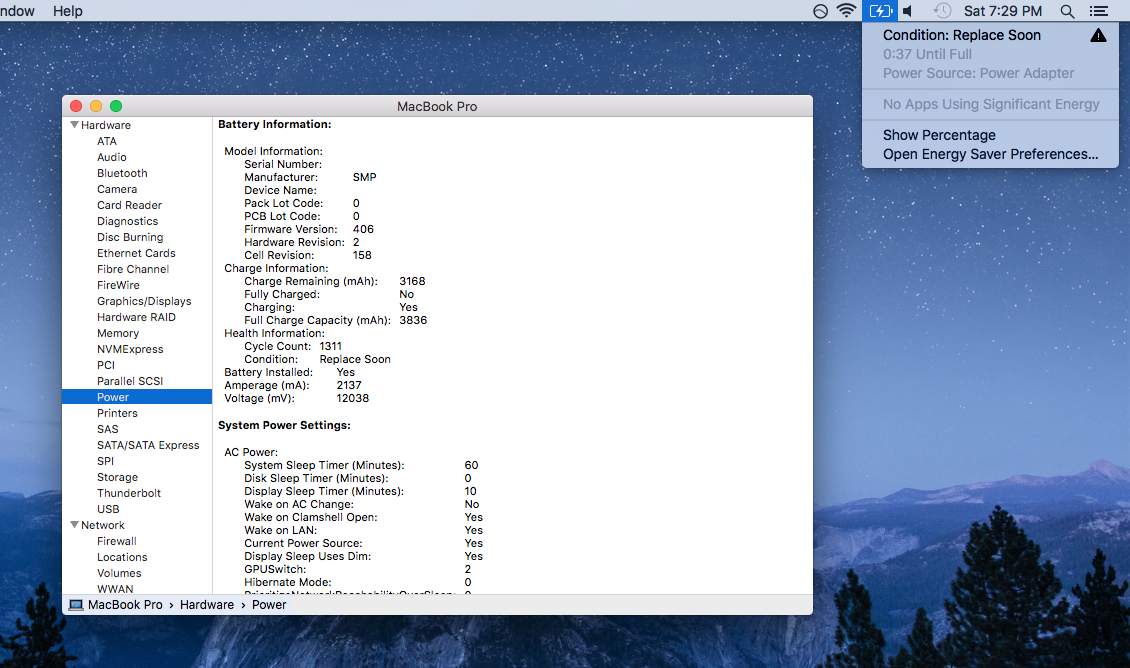
Task: Select Bluetooth in the sidebar
Action: click(x=122, y=173)
